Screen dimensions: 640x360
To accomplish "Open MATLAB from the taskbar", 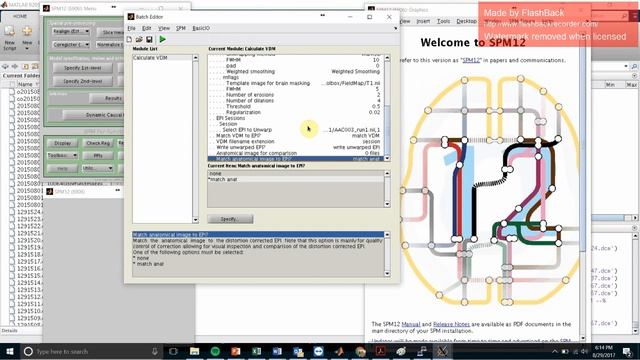I will pyautogui.click(x=339, y=351).
